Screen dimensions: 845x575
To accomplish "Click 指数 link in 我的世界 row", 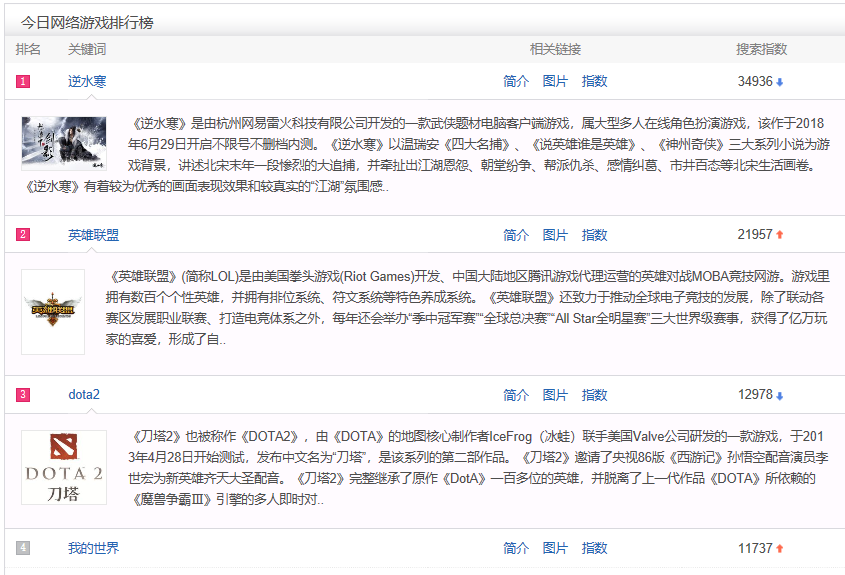I will click(594, 548).
